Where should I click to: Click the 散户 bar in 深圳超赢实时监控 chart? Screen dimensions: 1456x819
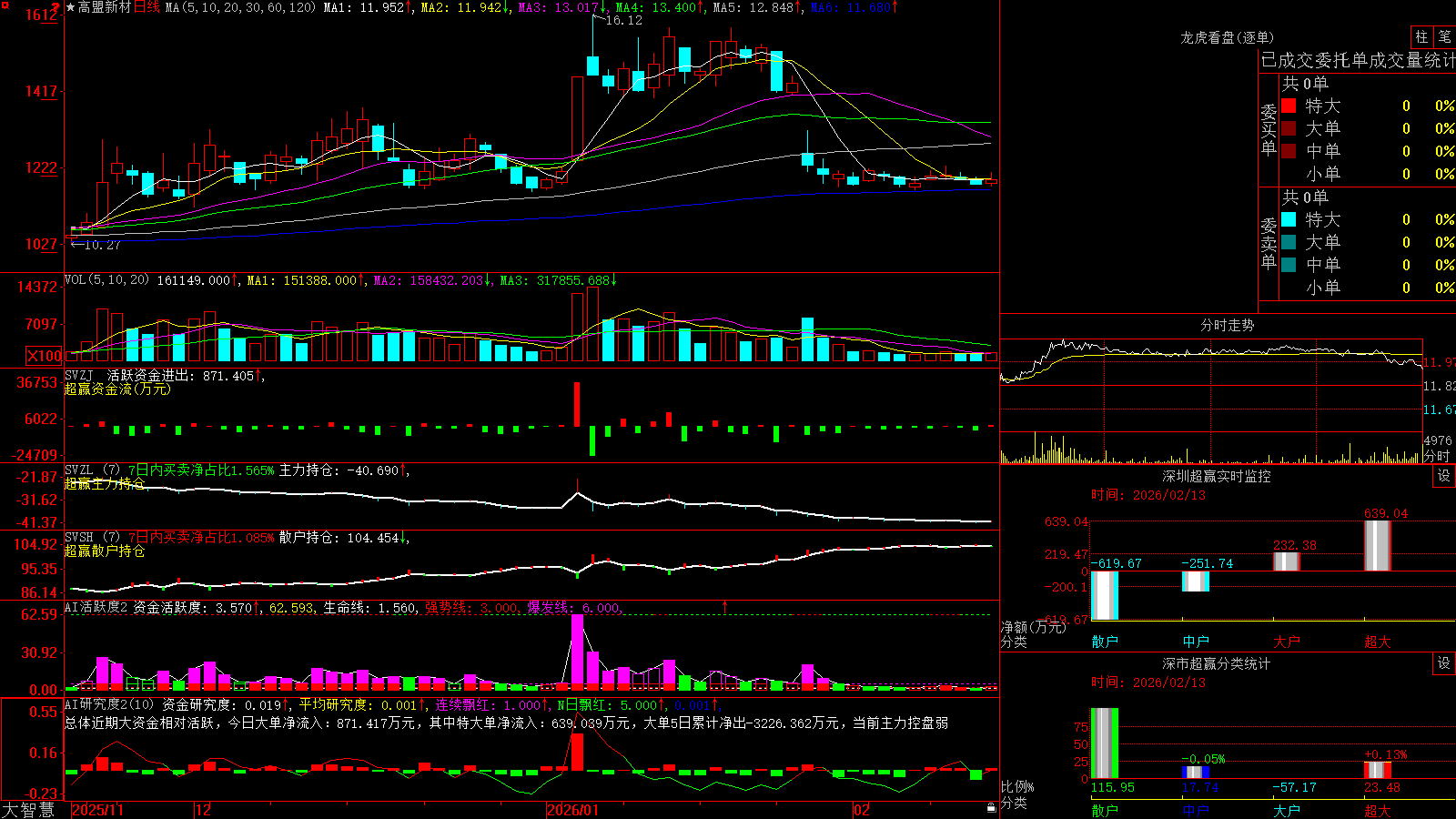[1105, 595]
